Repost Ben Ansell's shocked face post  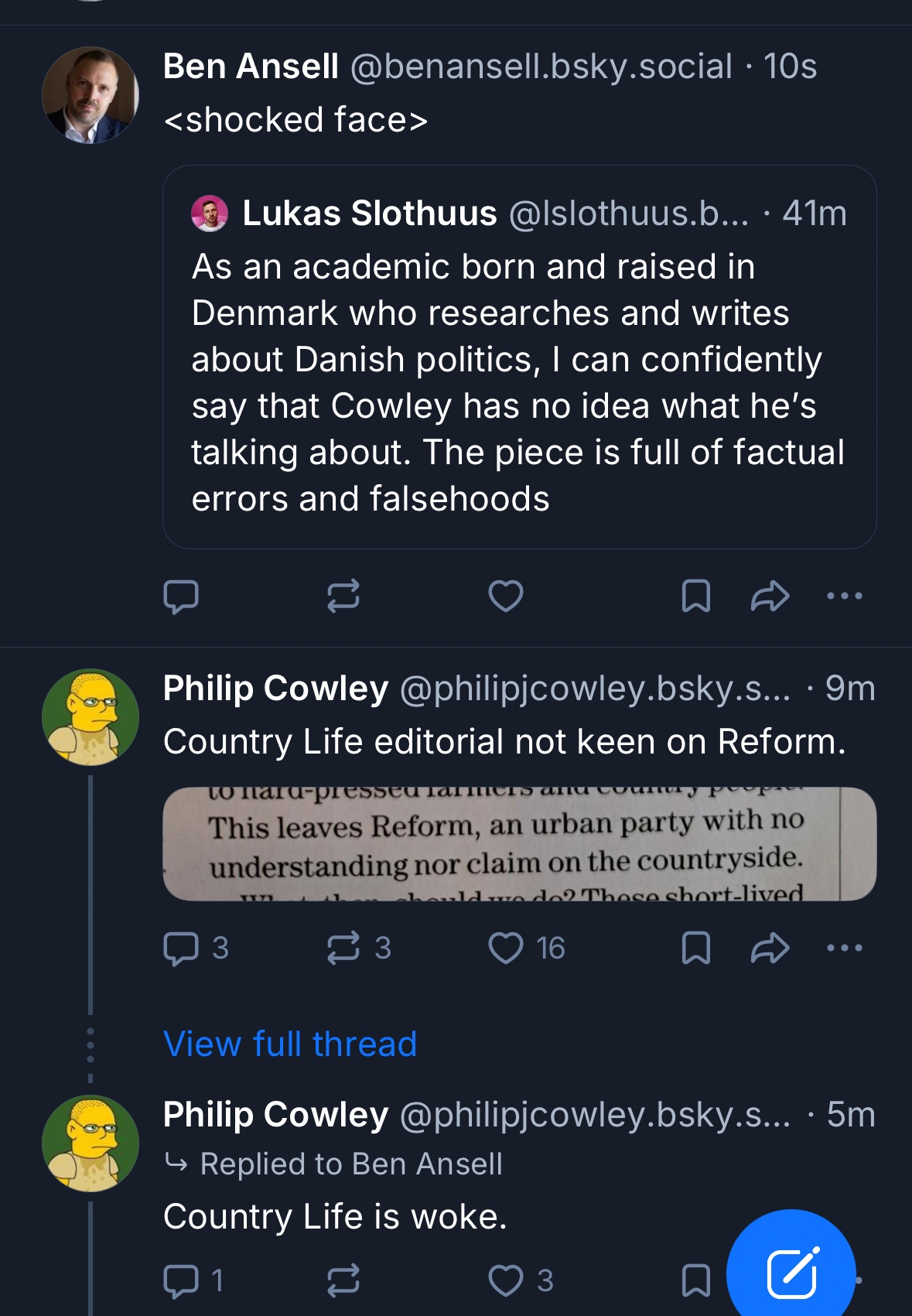pos(343,596)
